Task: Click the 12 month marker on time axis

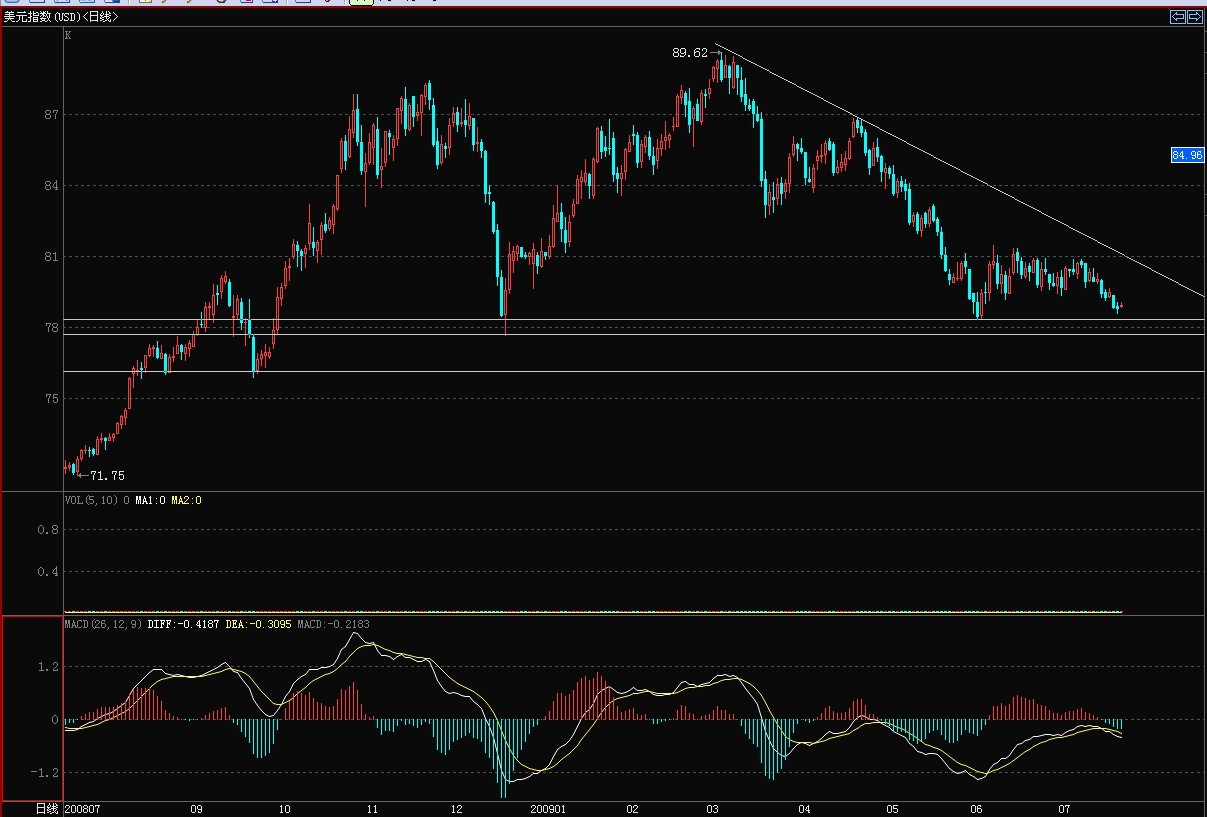Action: pos(457,809)
